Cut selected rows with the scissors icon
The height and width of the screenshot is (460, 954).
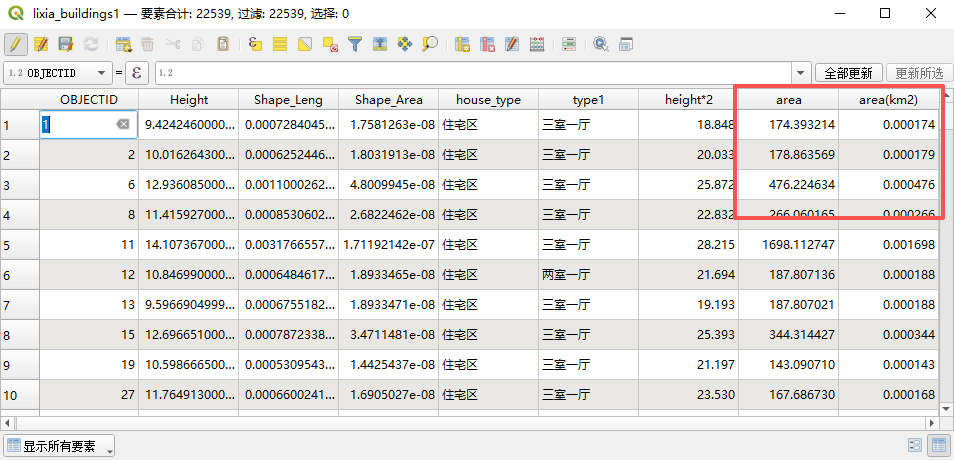pyautogui.click(x=173, y=44)
